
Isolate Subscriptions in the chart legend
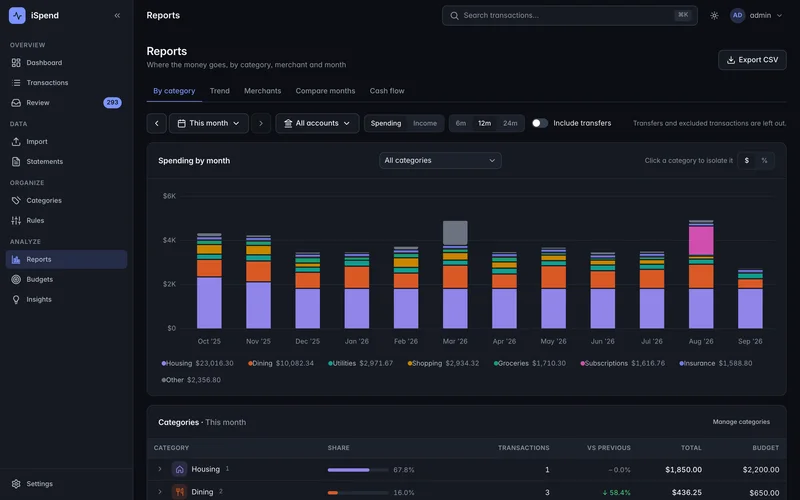[x=622, y=363]
